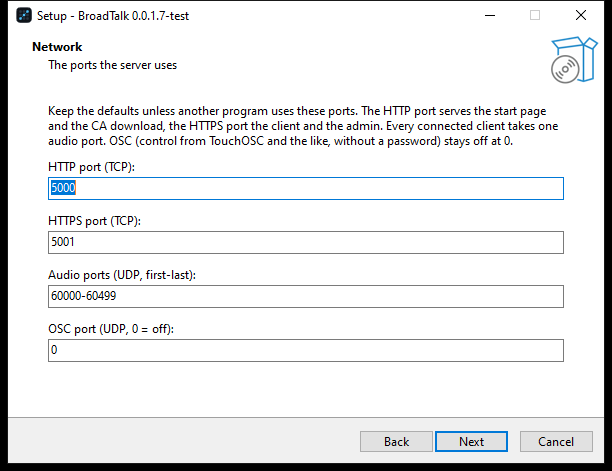Click the OSC port field containing 0
612x471 pixels.
[306, 350]
